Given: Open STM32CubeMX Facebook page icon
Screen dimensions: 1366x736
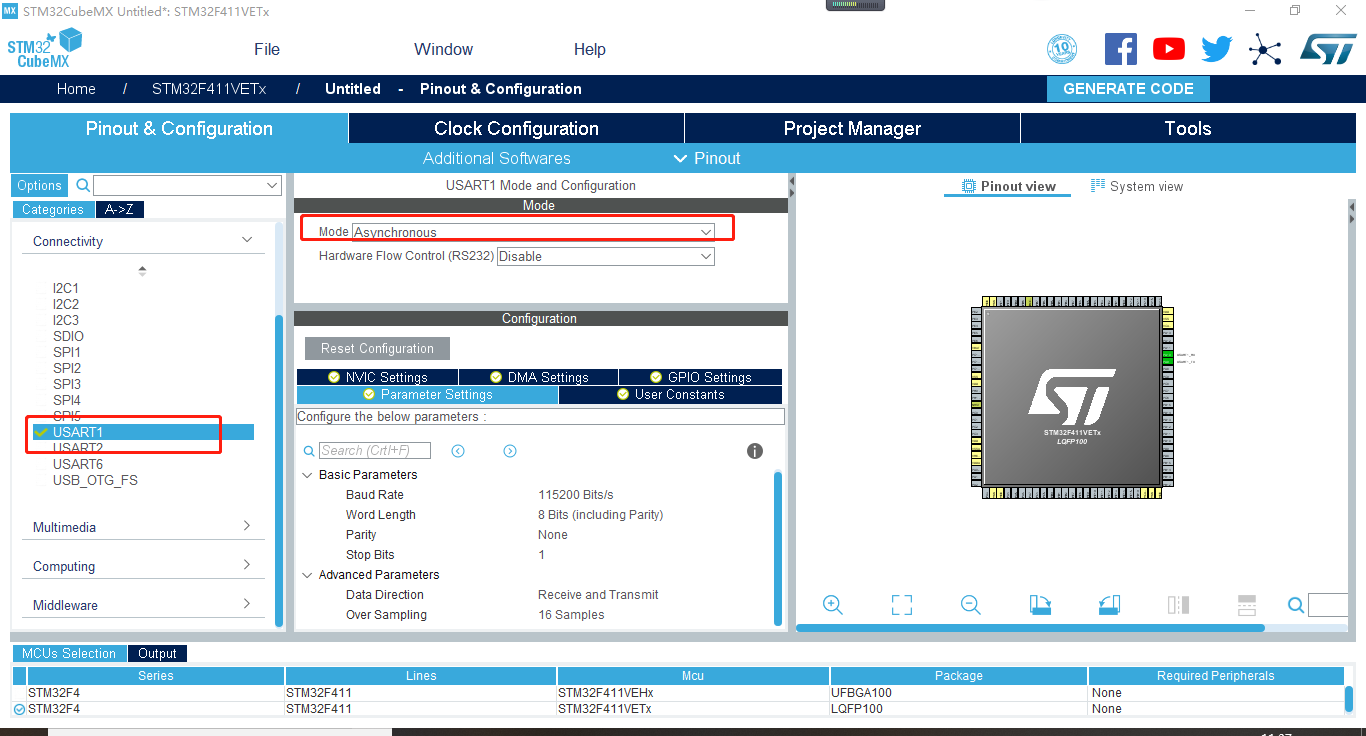Looking at the screenshot, I should (x=1121, y=48).
